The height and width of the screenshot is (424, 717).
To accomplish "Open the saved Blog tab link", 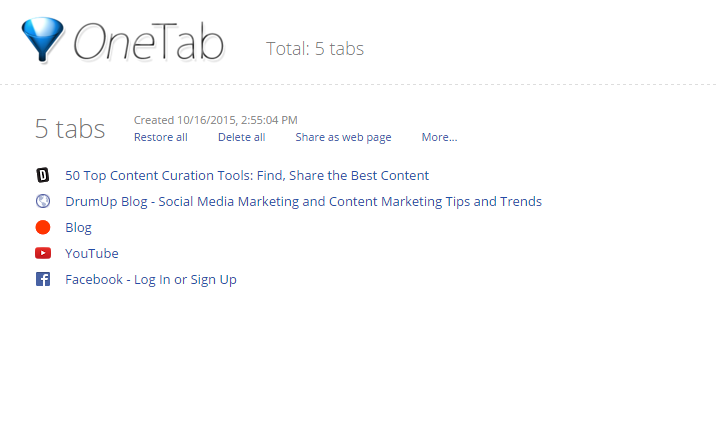I will click(78, 228).
